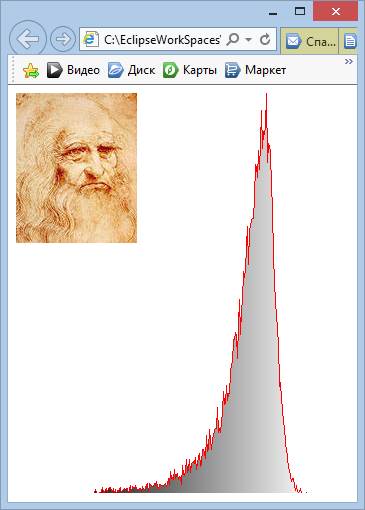Go back with the browser Back arrow

(x=28, y=39)
